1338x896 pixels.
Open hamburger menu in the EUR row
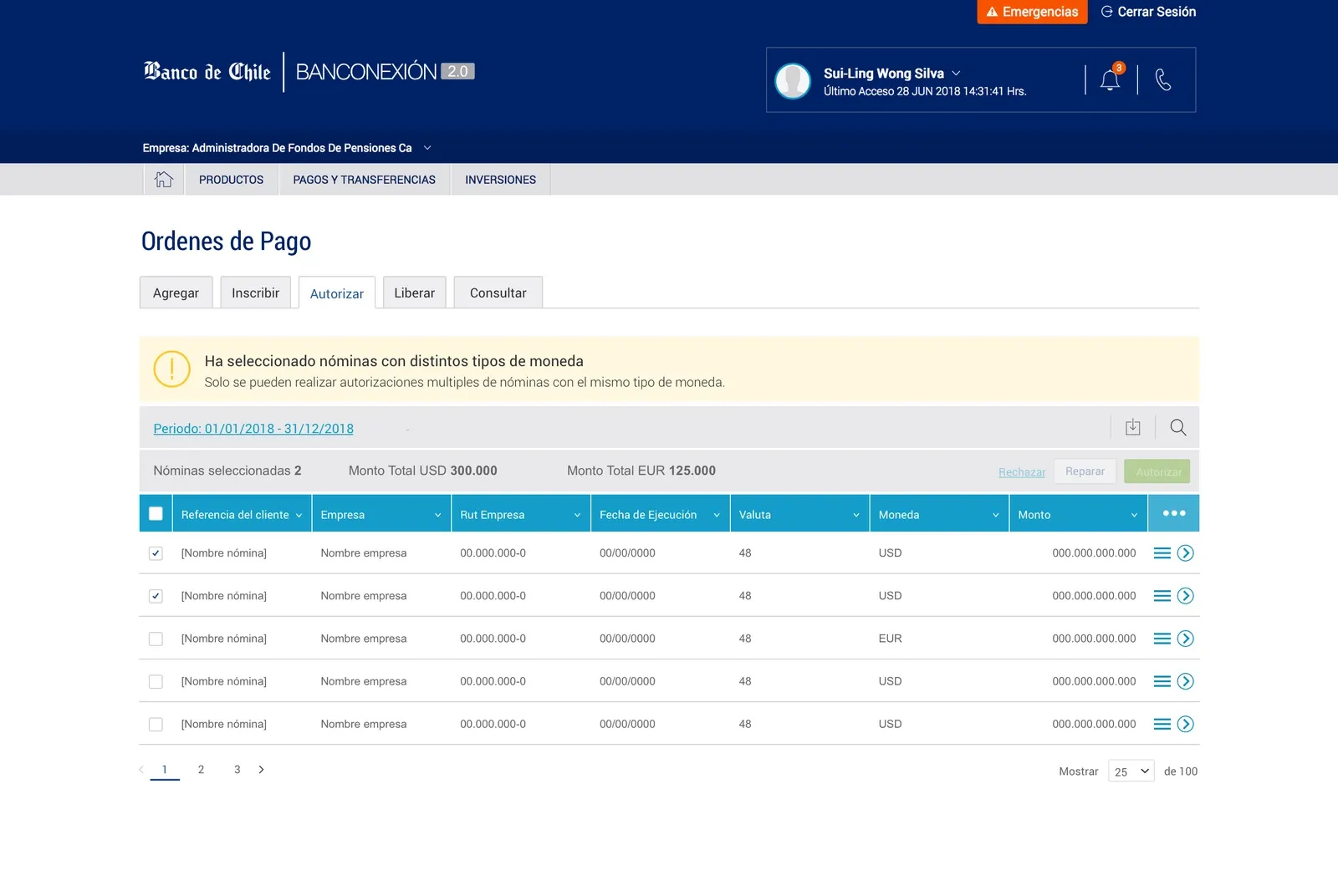click(1162, 639)
